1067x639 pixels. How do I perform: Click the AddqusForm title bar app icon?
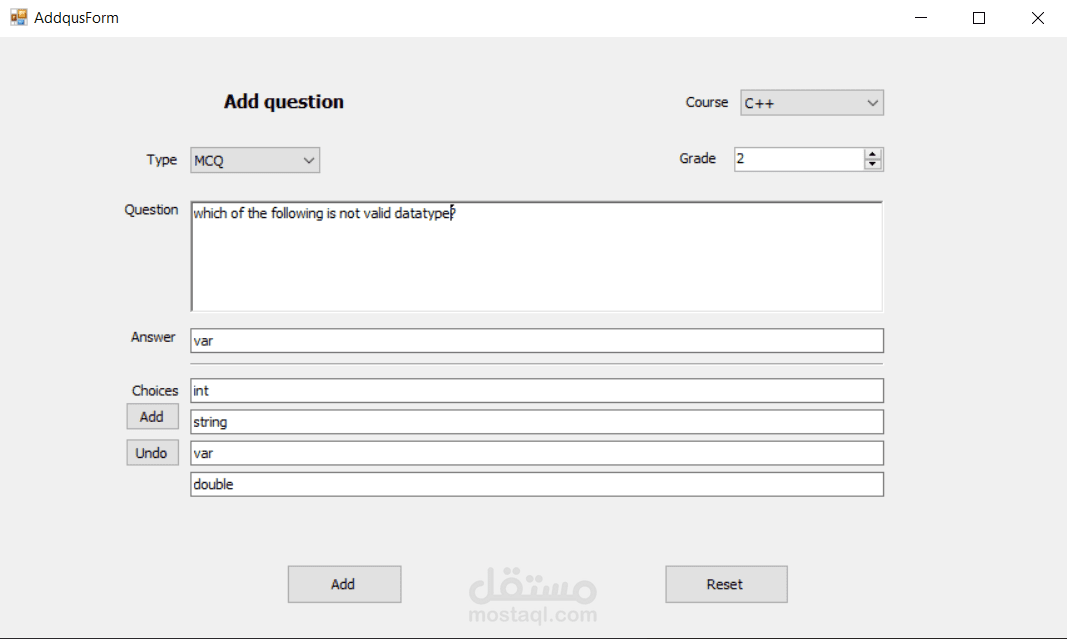(18, 17)
